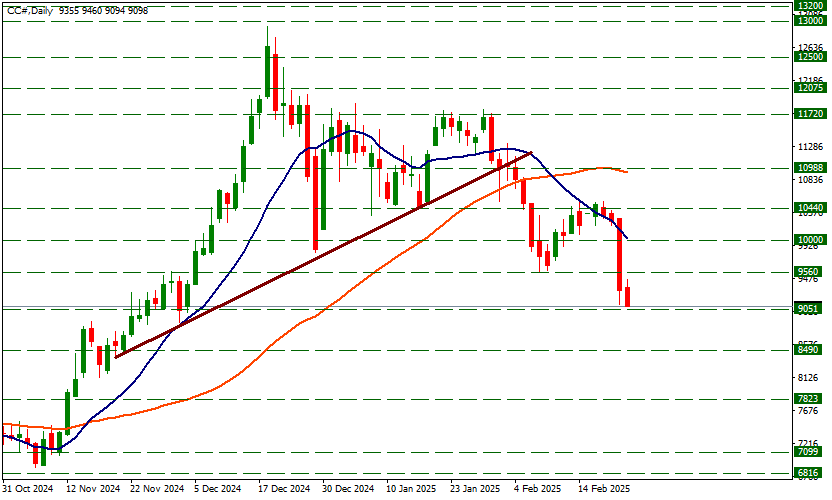832x500 pixels.
Task: Click the 12 Nov 2024 date label
Action: tap(93, 488)
